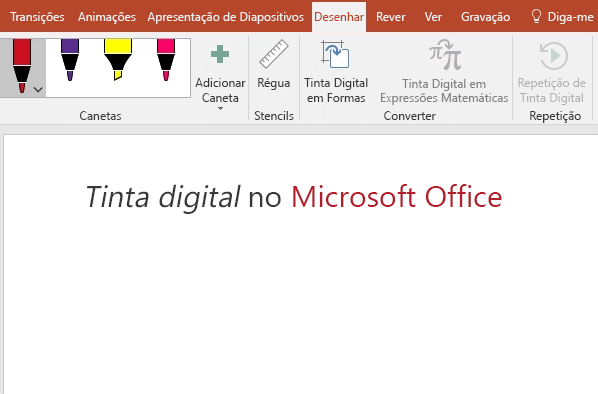
Task: Select the yellow highlighter
Action: coord(118,60)
